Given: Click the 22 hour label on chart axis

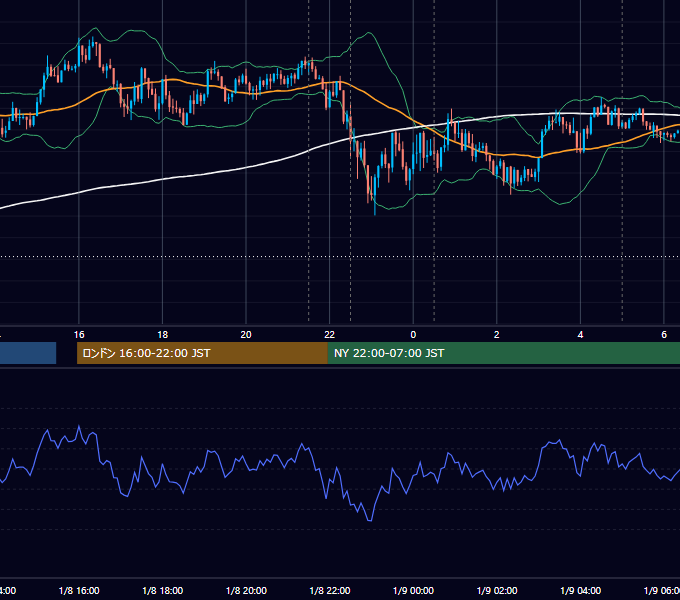Looking at the screenshot, I should pos(330,335).
